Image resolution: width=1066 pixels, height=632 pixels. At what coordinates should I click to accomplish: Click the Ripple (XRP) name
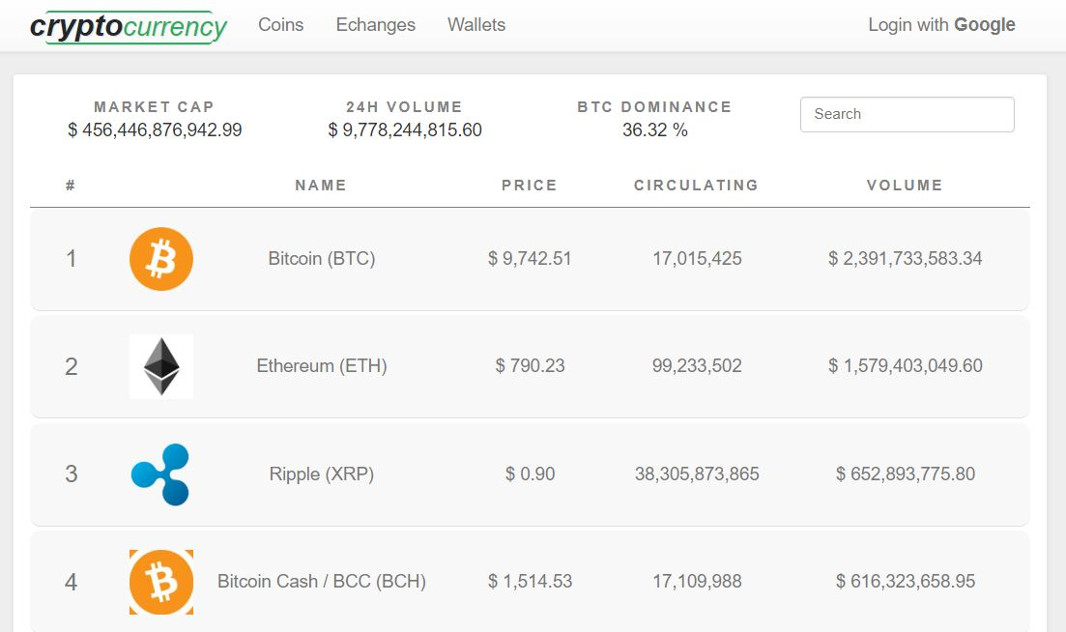[322, 474]
